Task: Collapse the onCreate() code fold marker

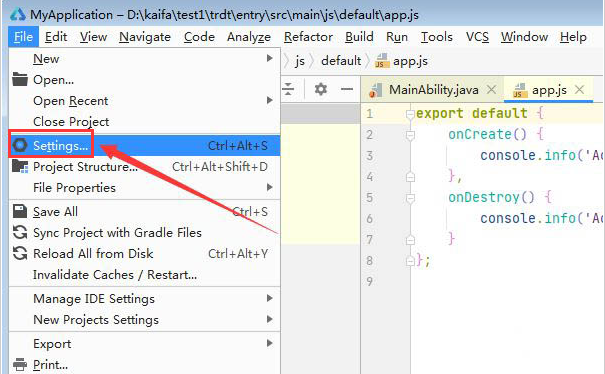Action: [410, 135]
